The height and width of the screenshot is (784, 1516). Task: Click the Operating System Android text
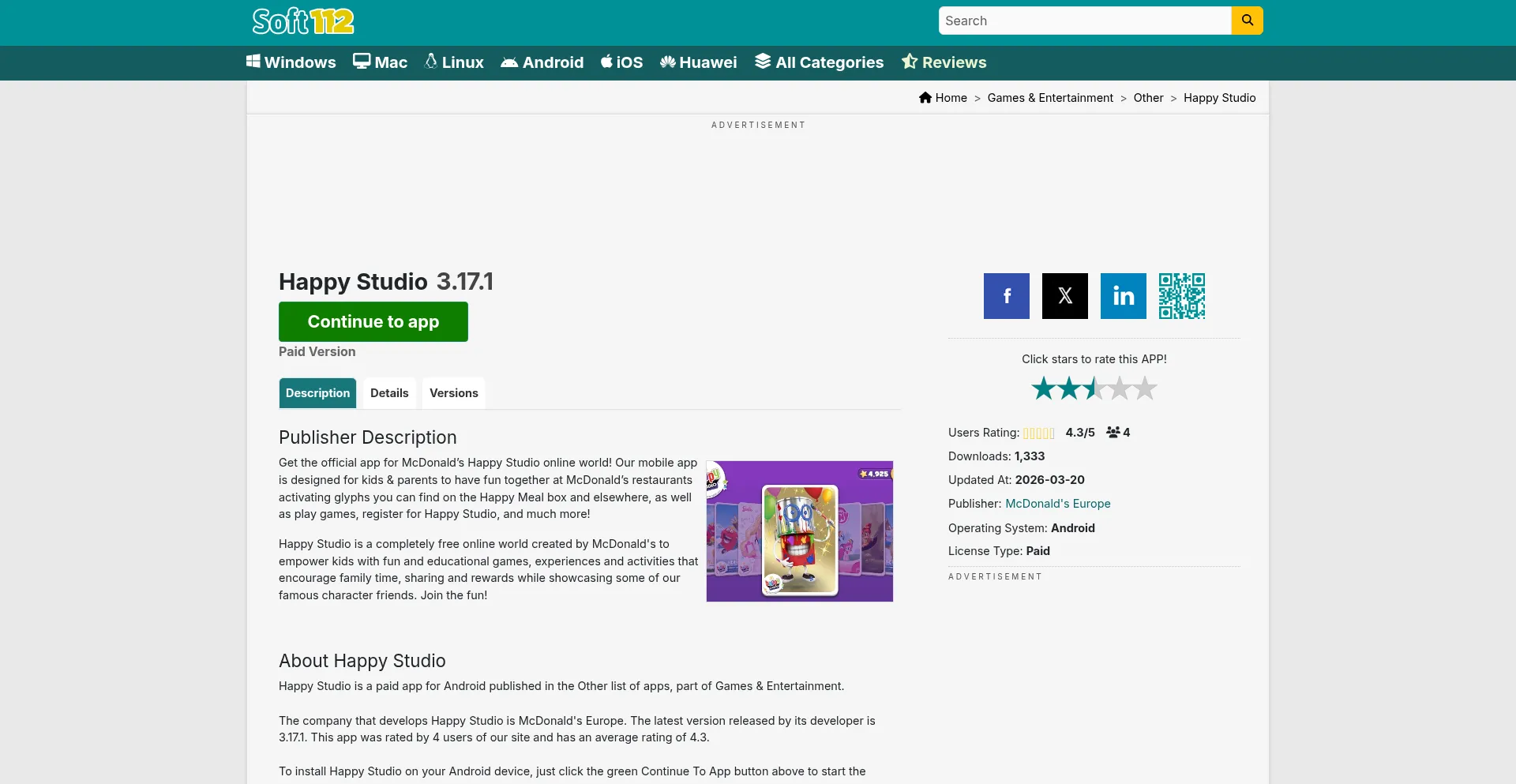point(1022,528)
